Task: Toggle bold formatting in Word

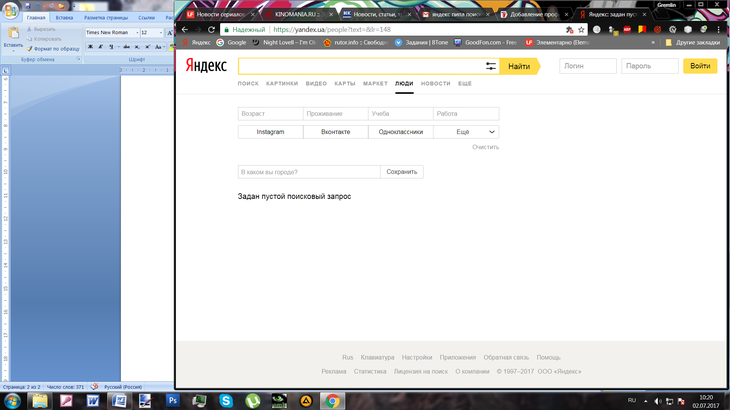Action: (x=90, y=47)
